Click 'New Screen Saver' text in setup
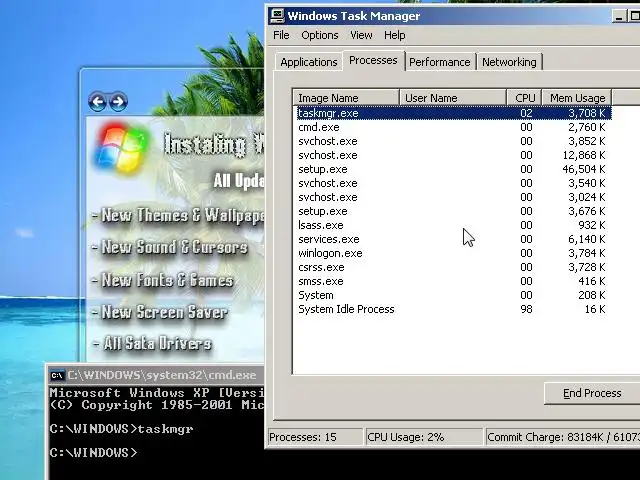 (160, 312)
